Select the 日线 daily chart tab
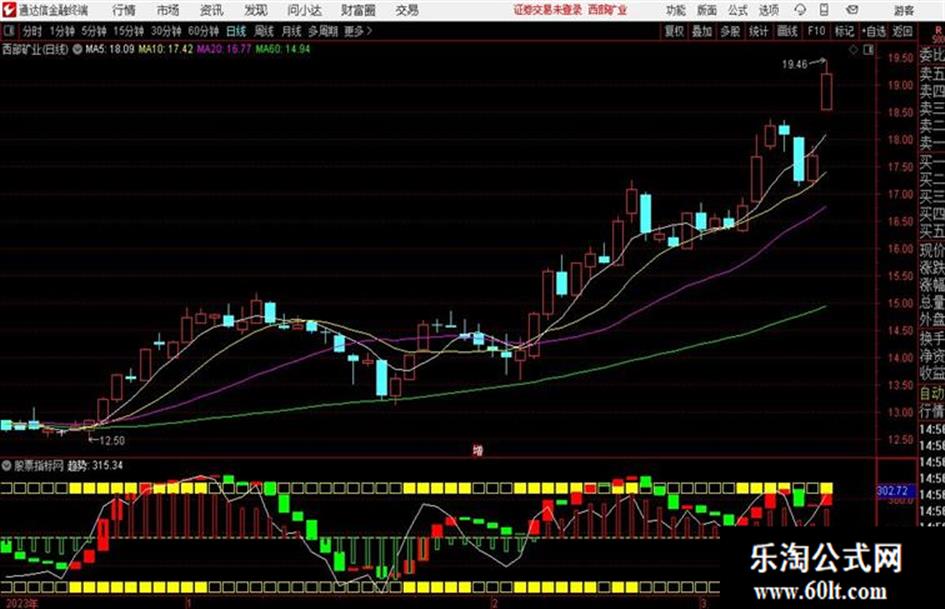This screenshot has width=945, height=609. tap(236, 31)
